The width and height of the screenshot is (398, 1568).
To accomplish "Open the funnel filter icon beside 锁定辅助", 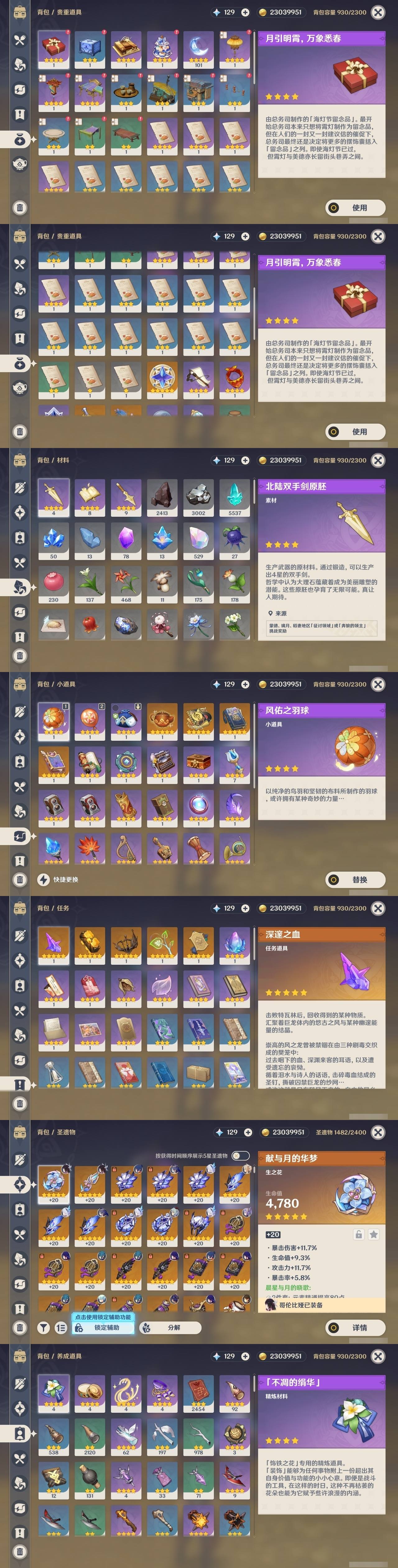I will (44, 1328).
